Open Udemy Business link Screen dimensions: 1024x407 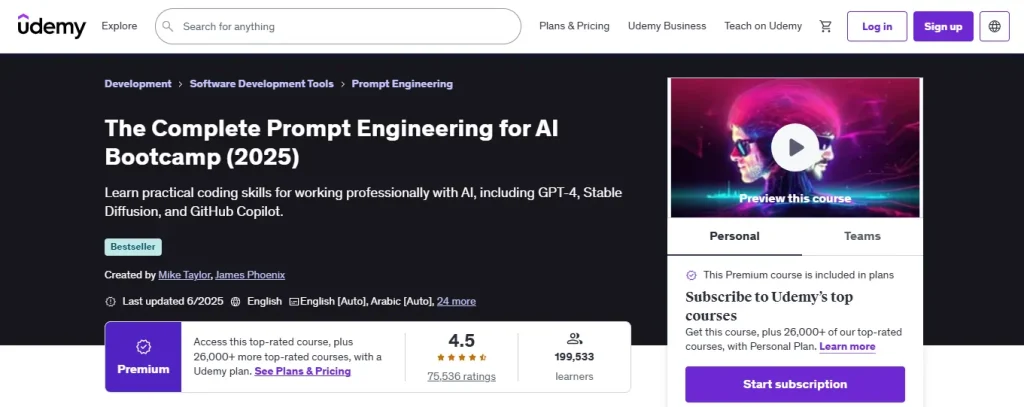(x=667, y=26)
